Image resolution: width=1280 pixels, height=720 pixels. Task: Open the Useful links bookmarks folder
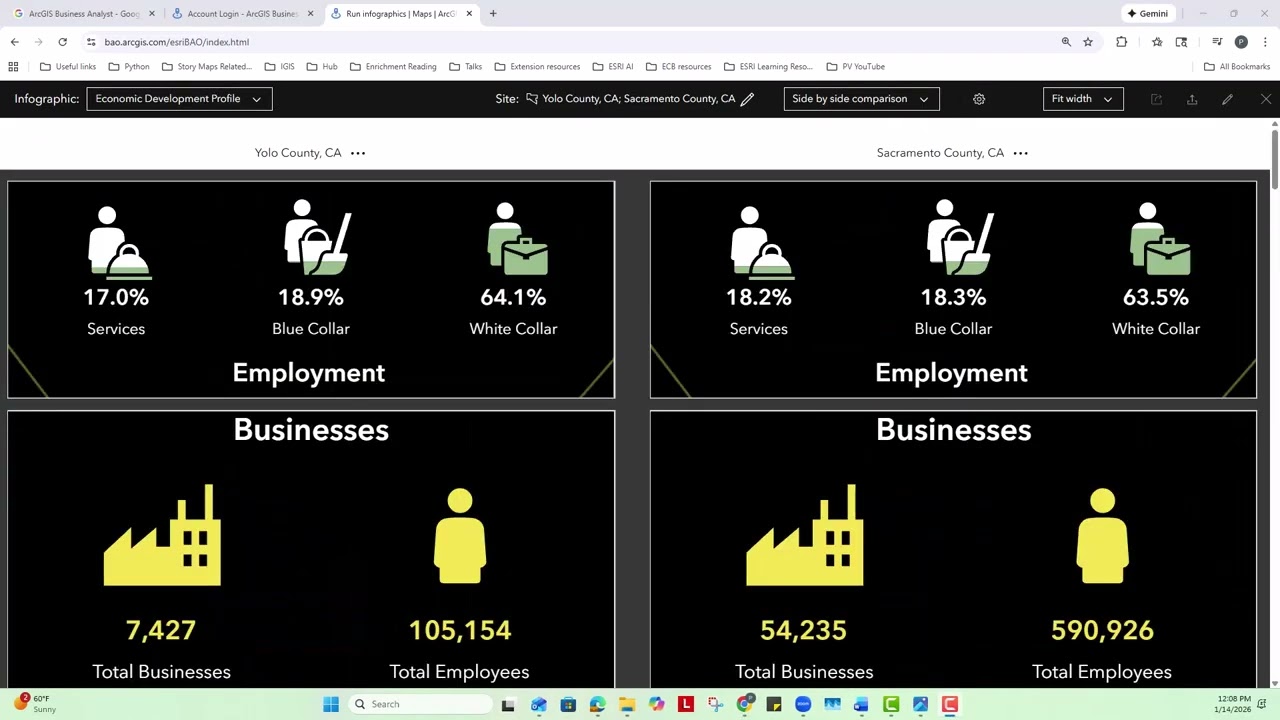68,67
